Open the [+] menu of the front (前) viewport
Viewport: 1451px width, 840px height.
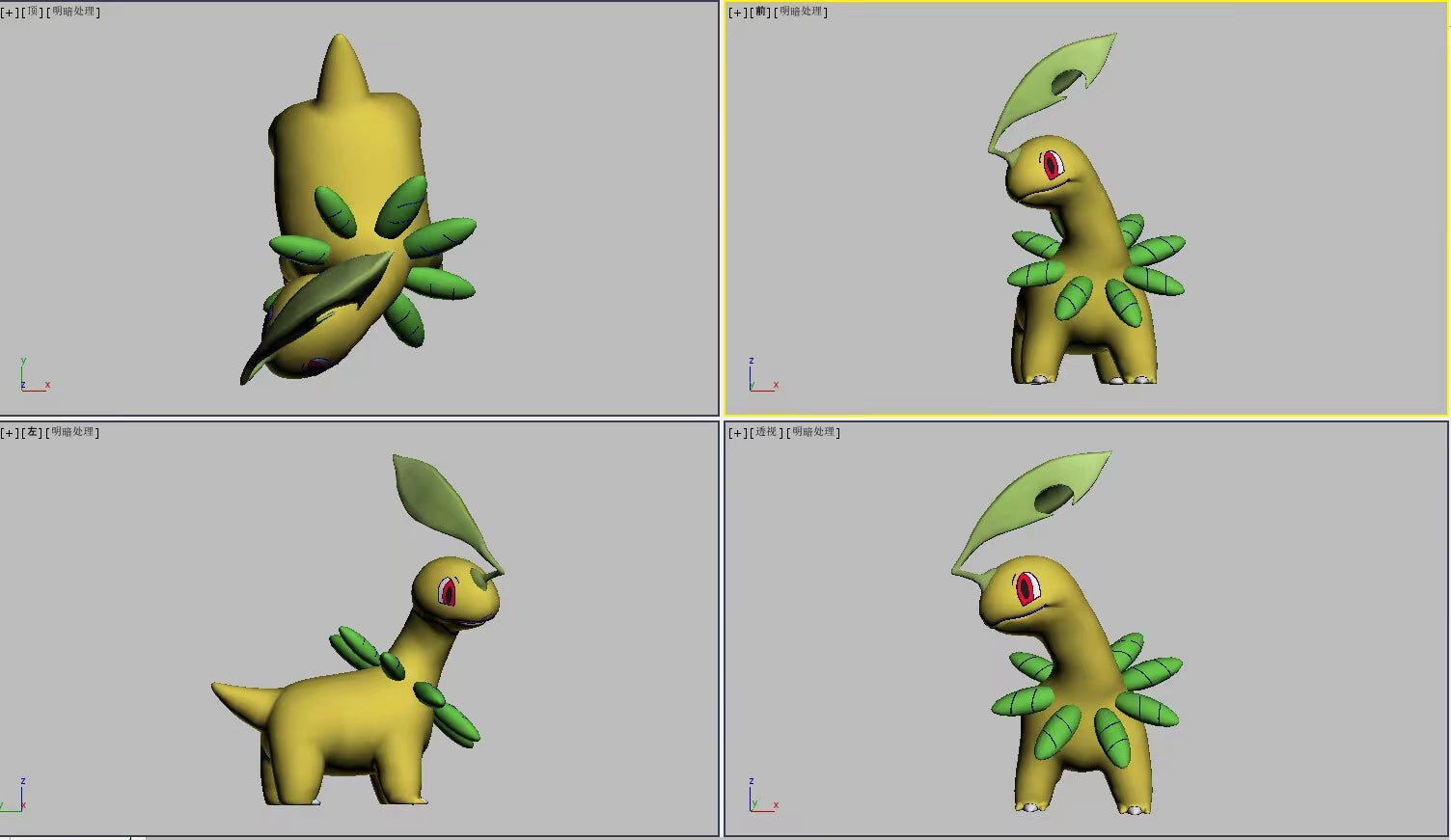(738, 12)
